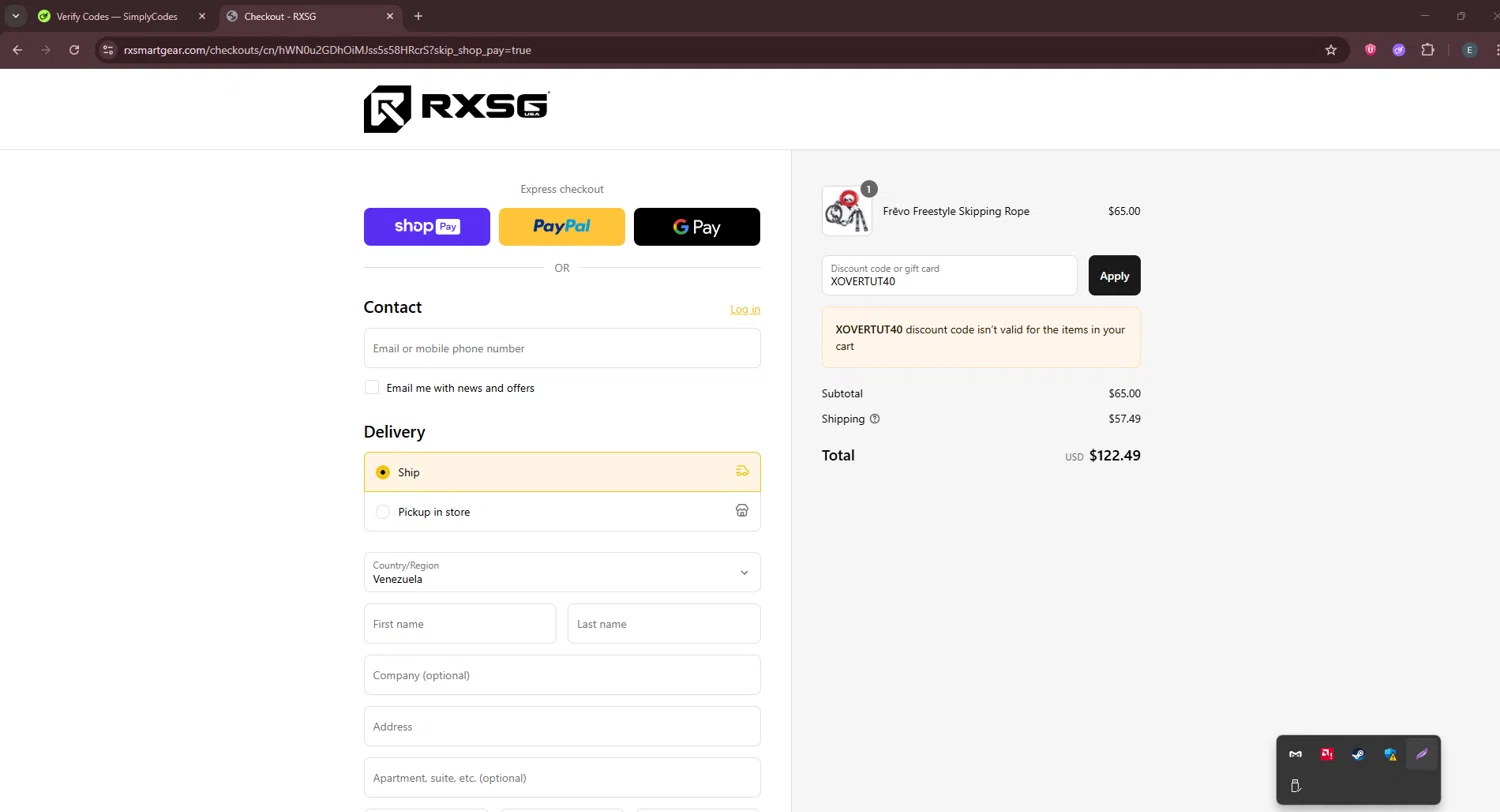Screen dimensions: 1500x812
Task: Pay with PayPal express checkout
Action: point(562,227)
